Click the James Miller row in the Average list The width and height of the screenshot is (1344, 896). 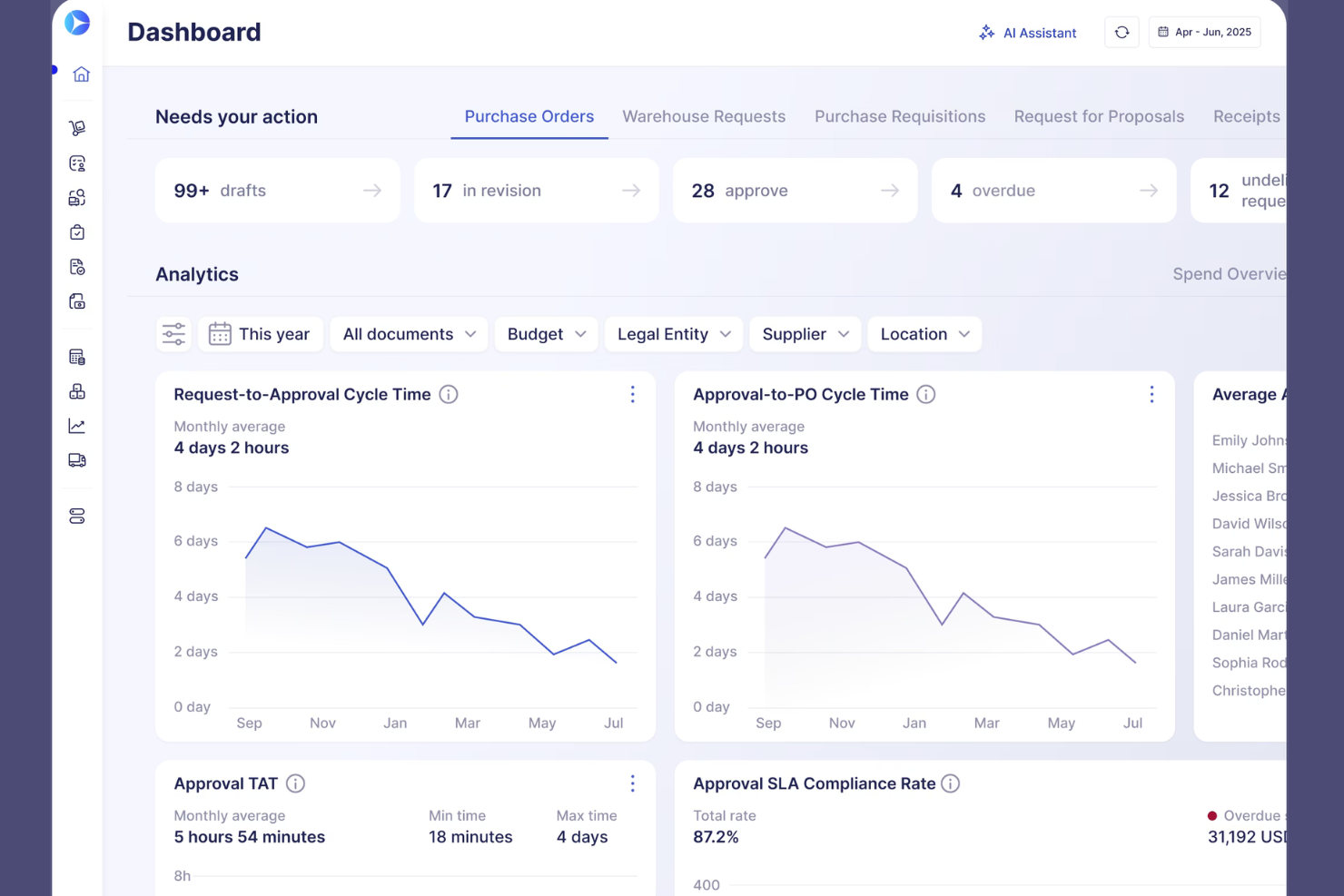(x=1249, y=579)
